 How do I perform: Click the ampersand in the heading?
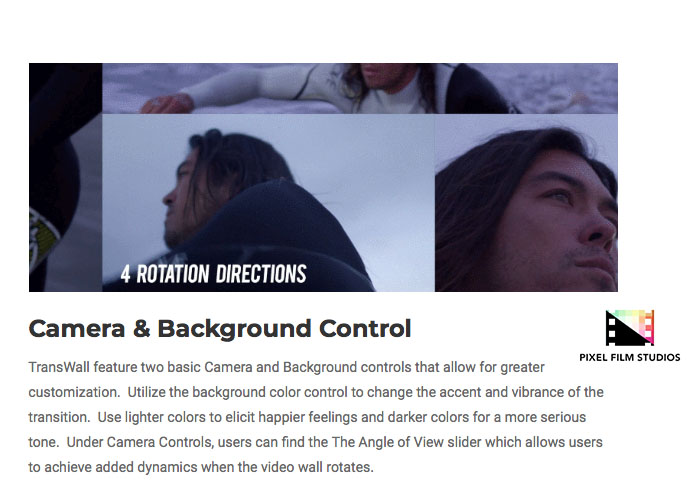(141, 329)
